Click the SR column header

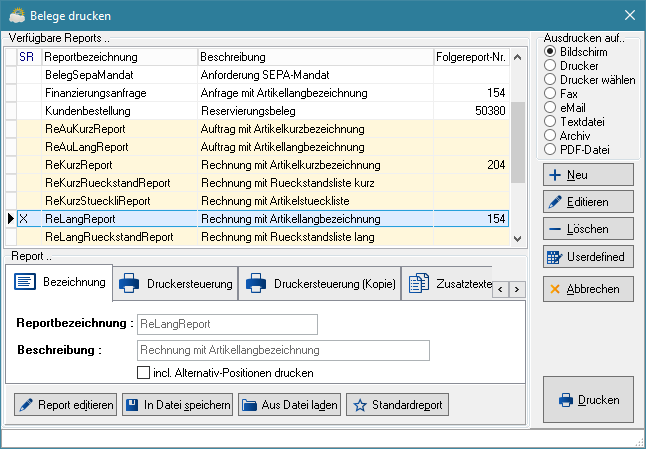tap(29, 57)
